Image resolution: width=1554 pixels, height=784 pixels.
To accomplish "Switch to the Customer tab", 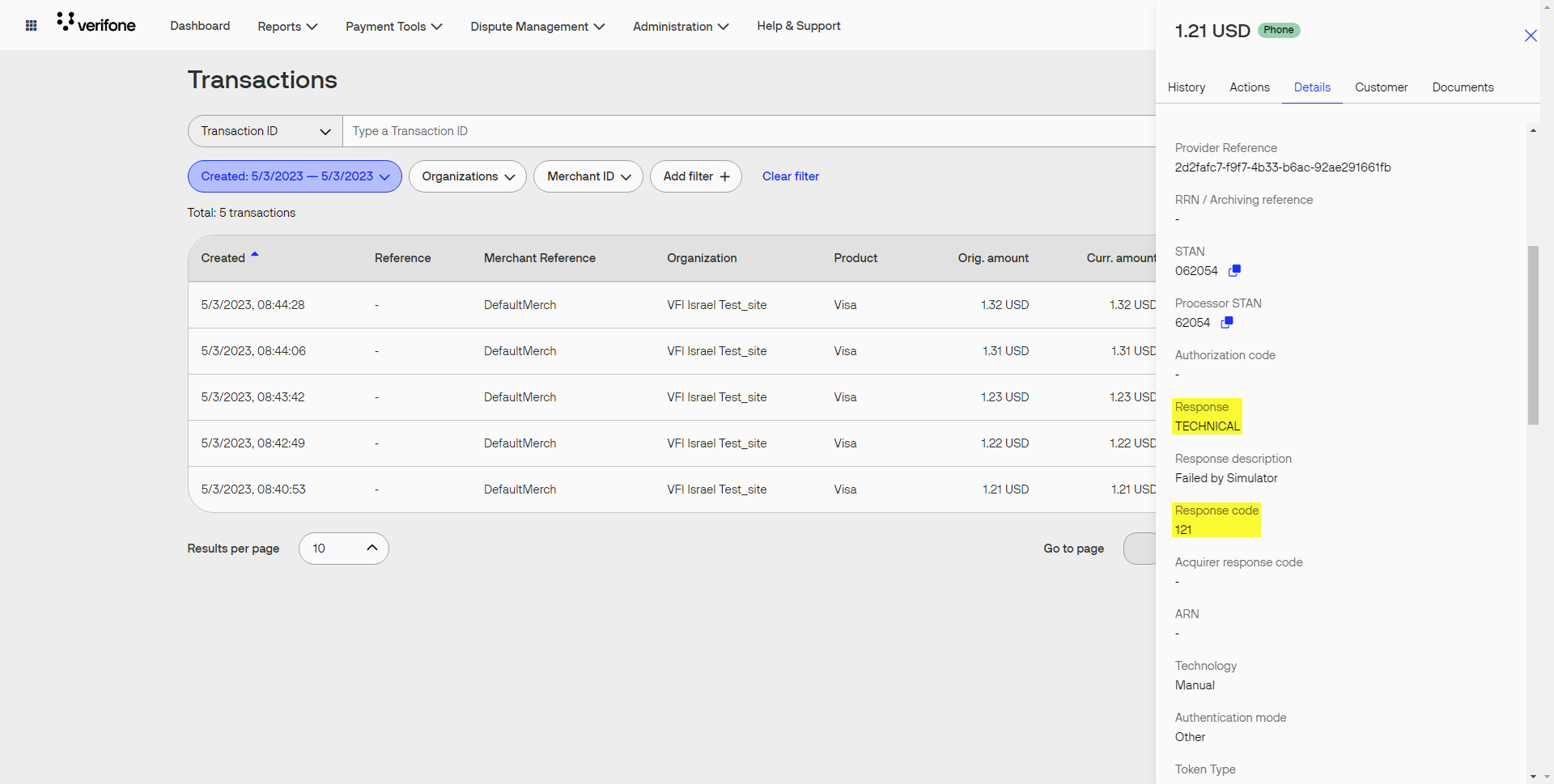I will (x=1381, y=87).
